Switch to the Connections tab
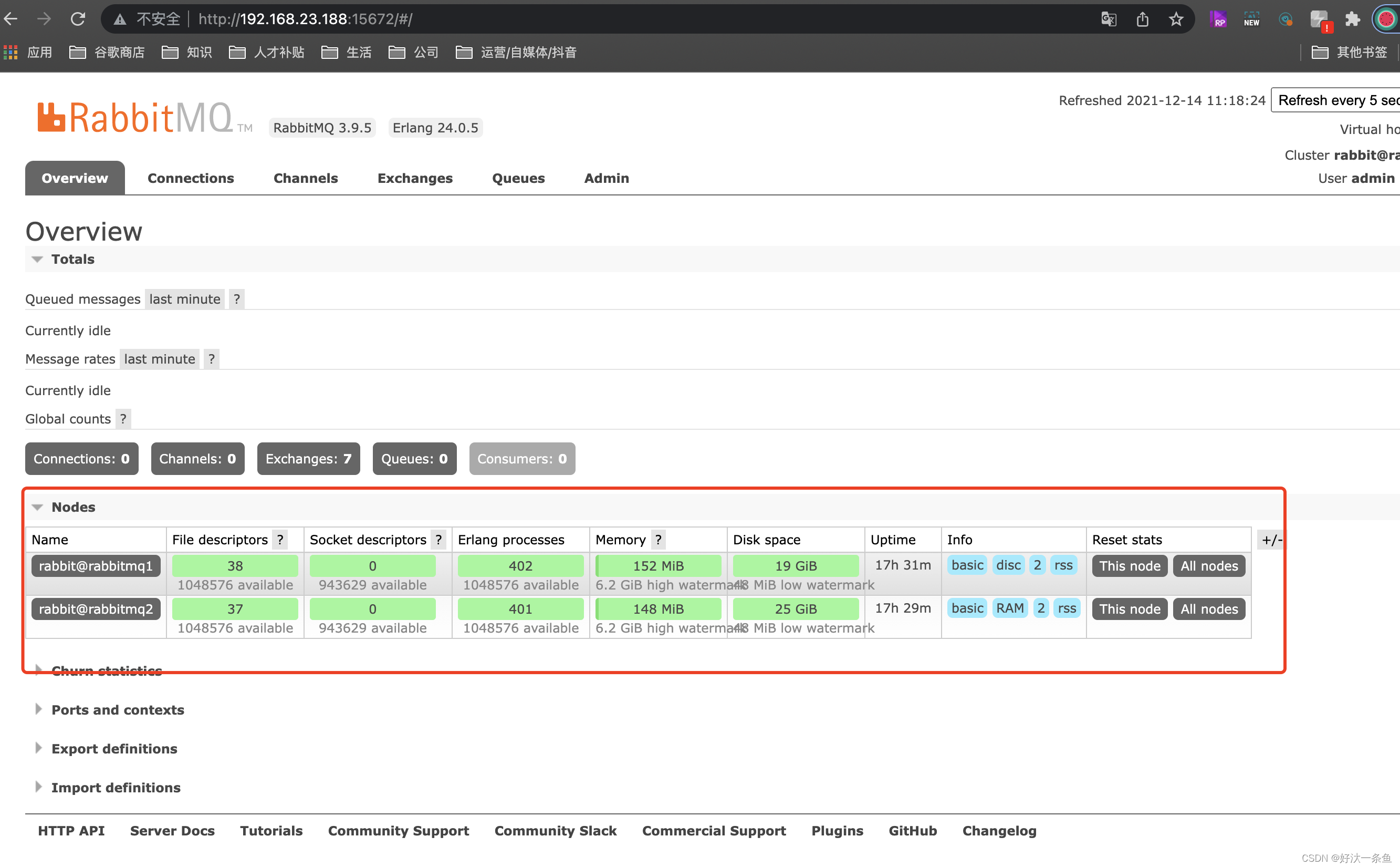Screen dimensions: 1400x868 191,178
